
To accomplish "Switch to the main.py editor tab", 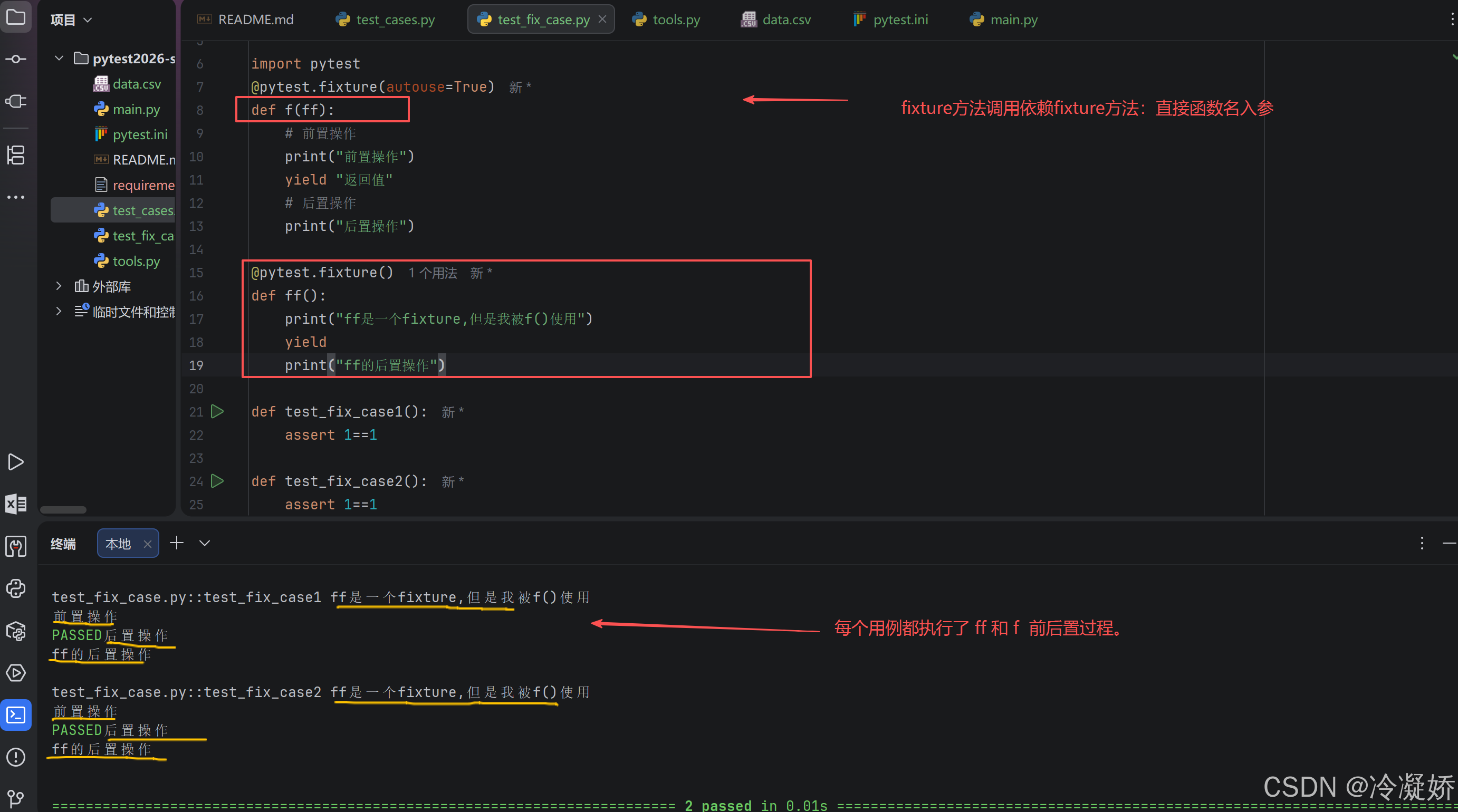I will click(1004, 20).
